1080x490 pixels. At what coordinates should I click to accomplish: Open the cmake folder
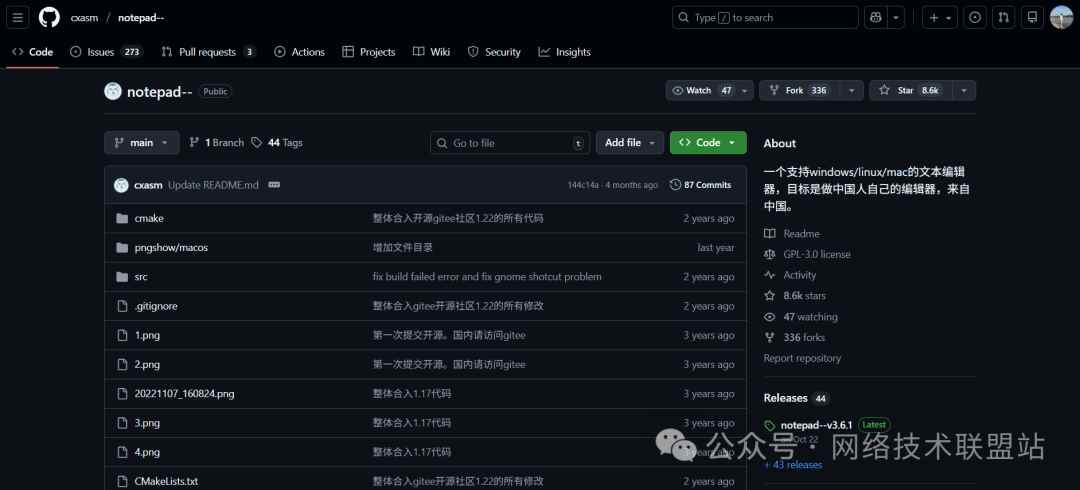click(x=149, y=218)
